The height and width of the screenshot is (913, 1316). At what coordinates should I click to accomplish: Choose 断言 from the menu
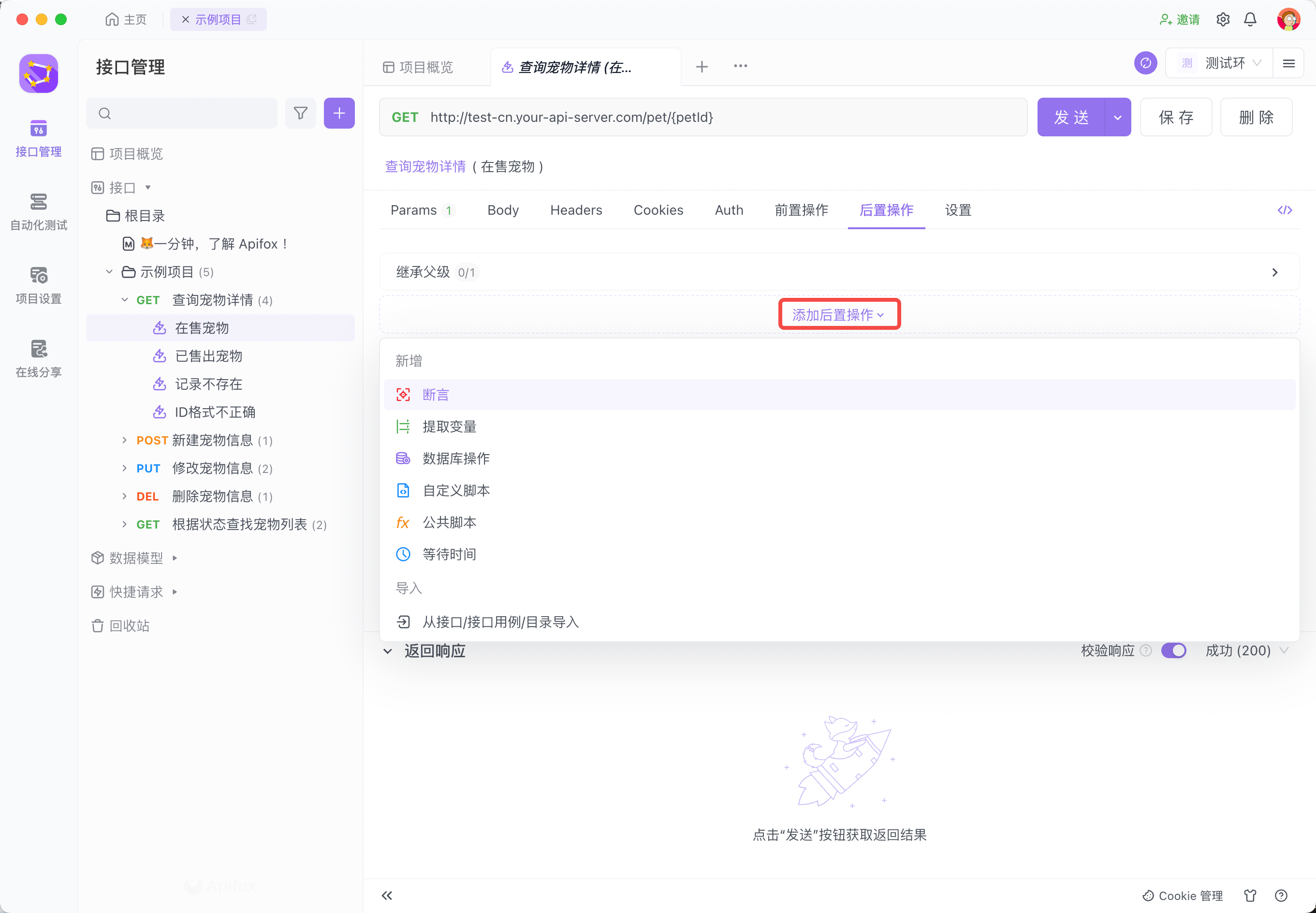click(436, 395)
